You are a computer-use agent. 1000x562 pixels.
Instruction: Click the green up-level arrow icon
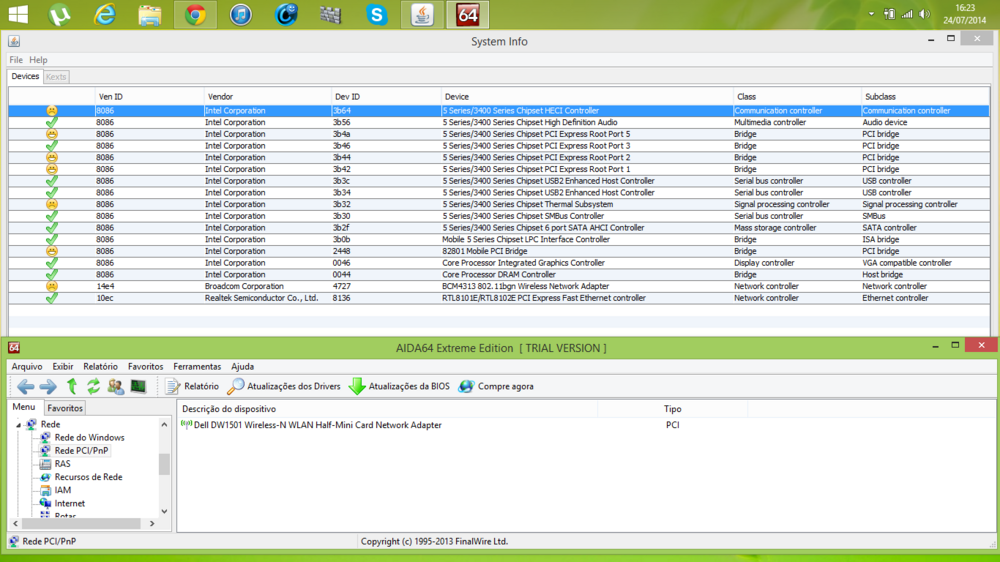coord(71,386)
